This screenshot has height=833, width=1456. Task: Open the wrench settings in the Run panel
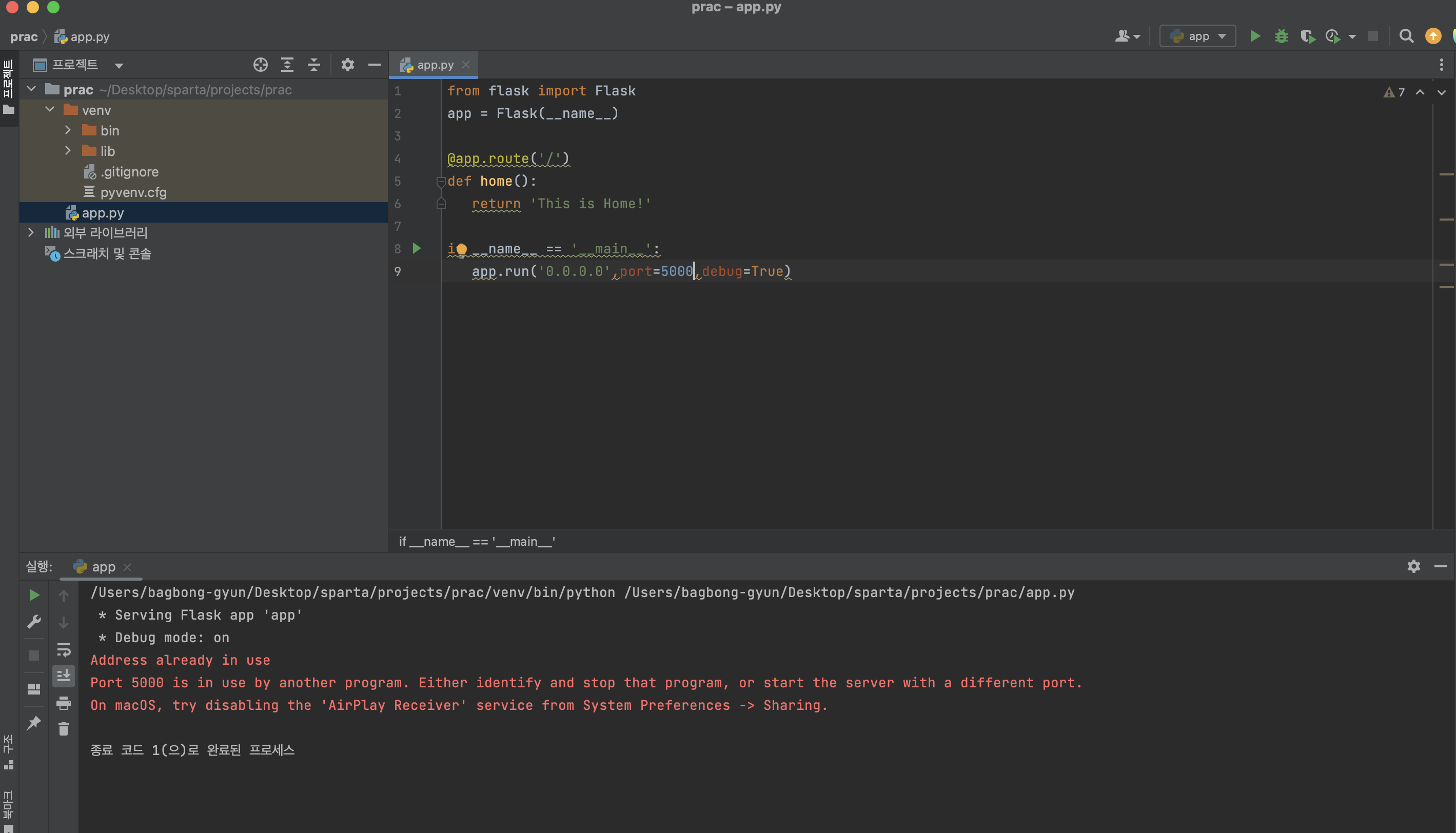point(34,622)
